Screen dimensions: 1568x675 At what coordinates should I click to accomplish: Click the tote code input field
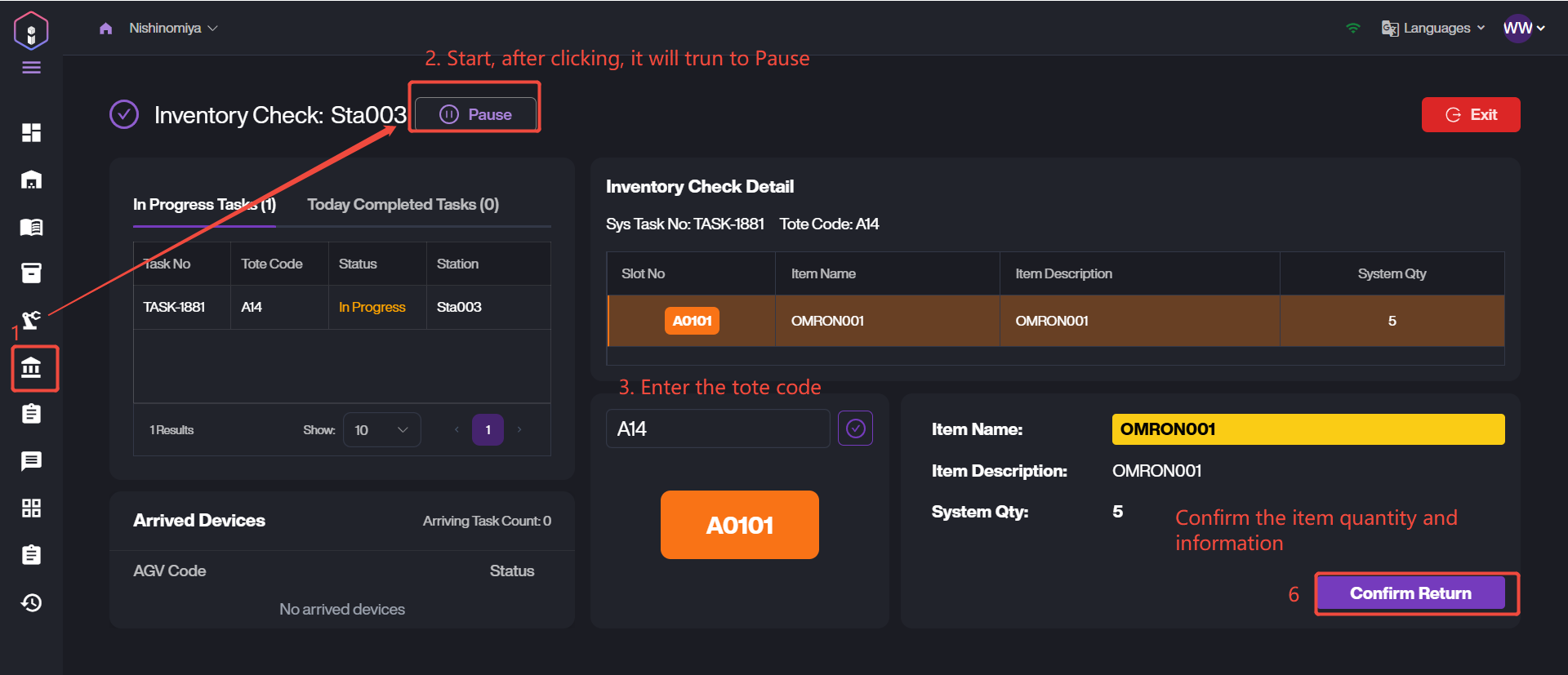[717, 429]
